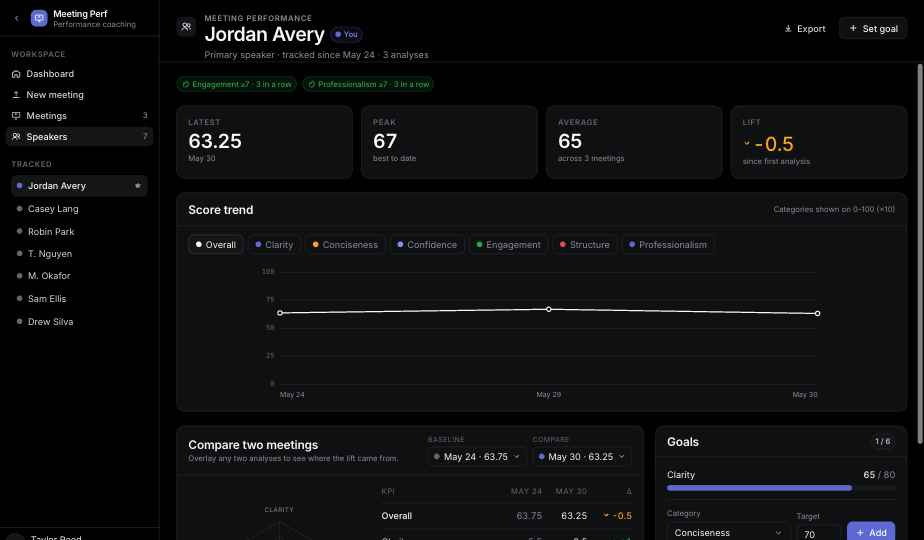This screenshot has height=540, width=924.
Task: Click the plus icon on Set goal
Action: tap(853, 28)
